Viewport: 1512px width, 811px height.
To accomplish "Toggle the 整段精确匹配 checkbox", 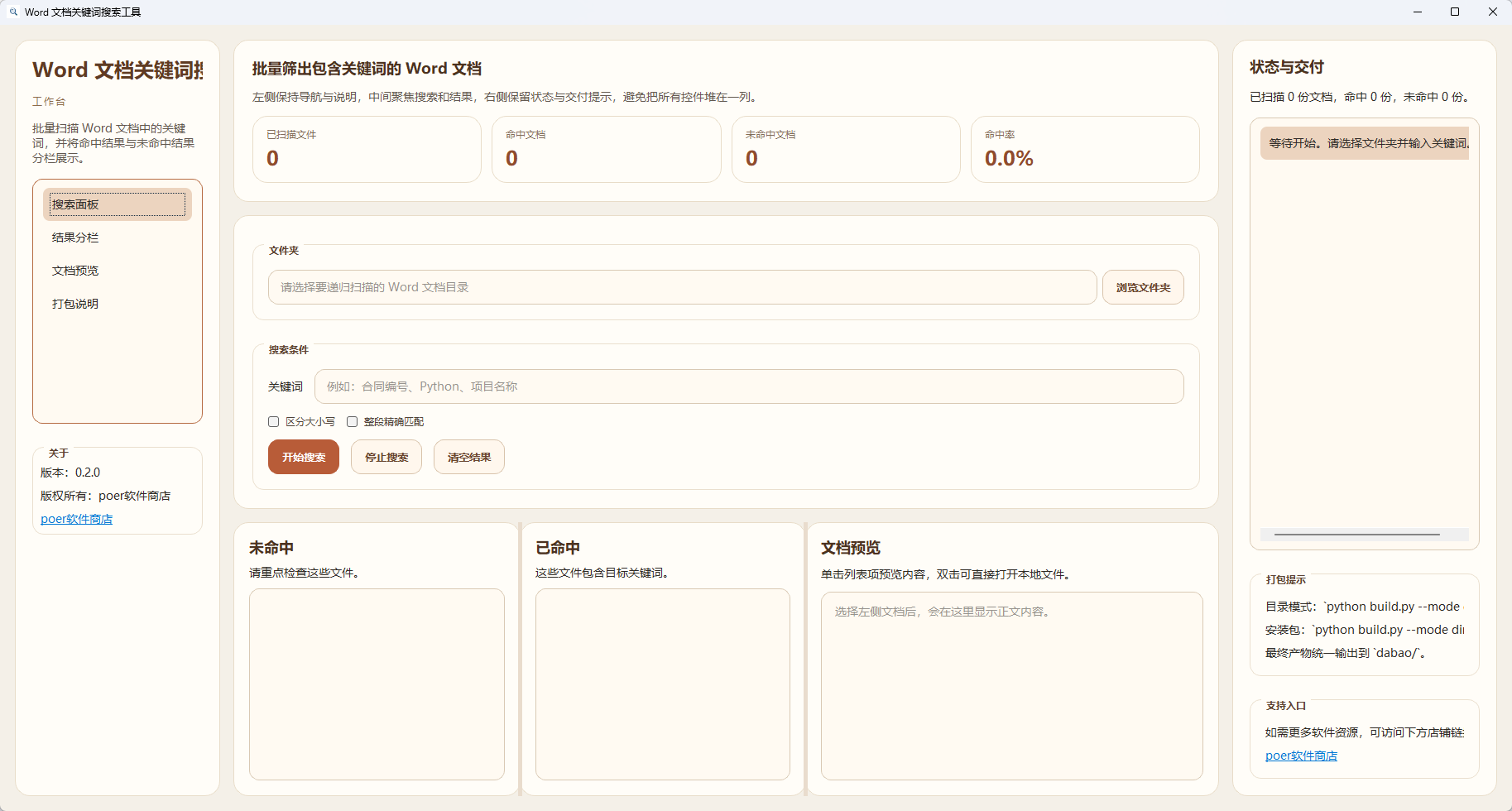I will (x=386, y=422).
